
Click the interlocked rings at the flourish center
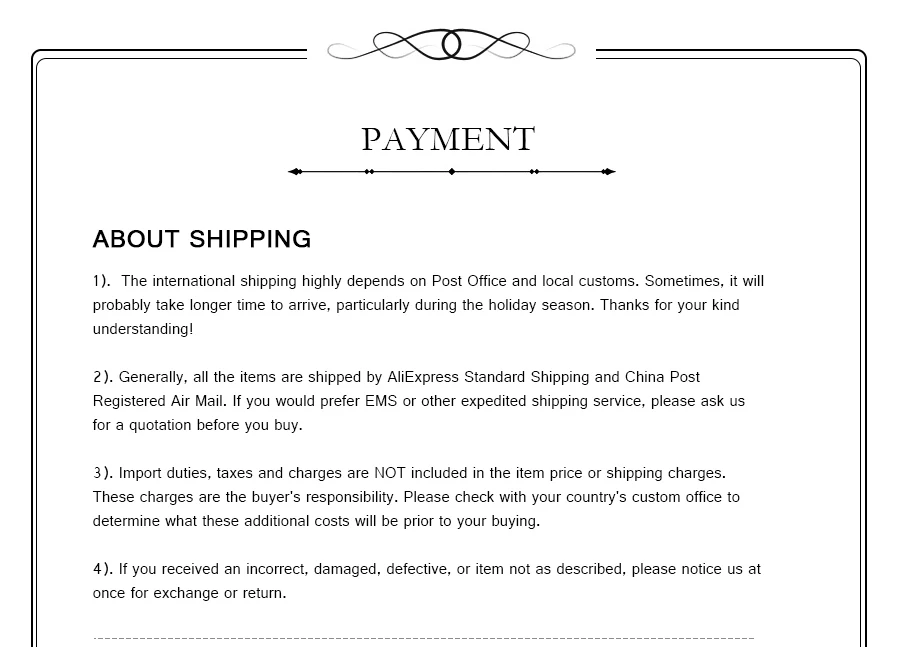451,45
